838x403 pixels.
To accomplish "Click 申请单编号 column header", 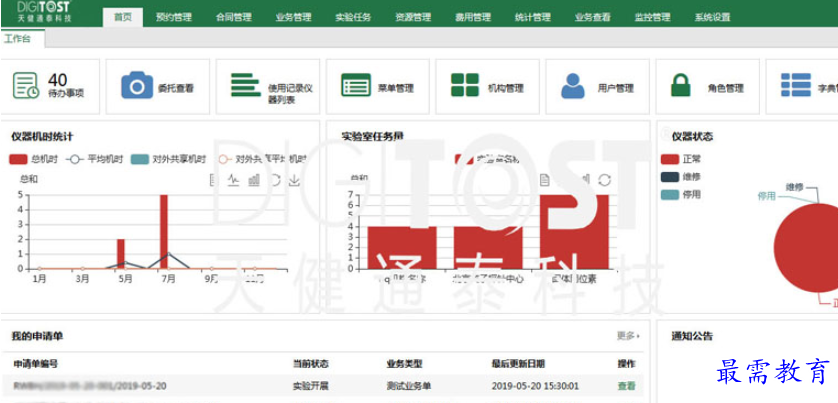I will (35, 364).
